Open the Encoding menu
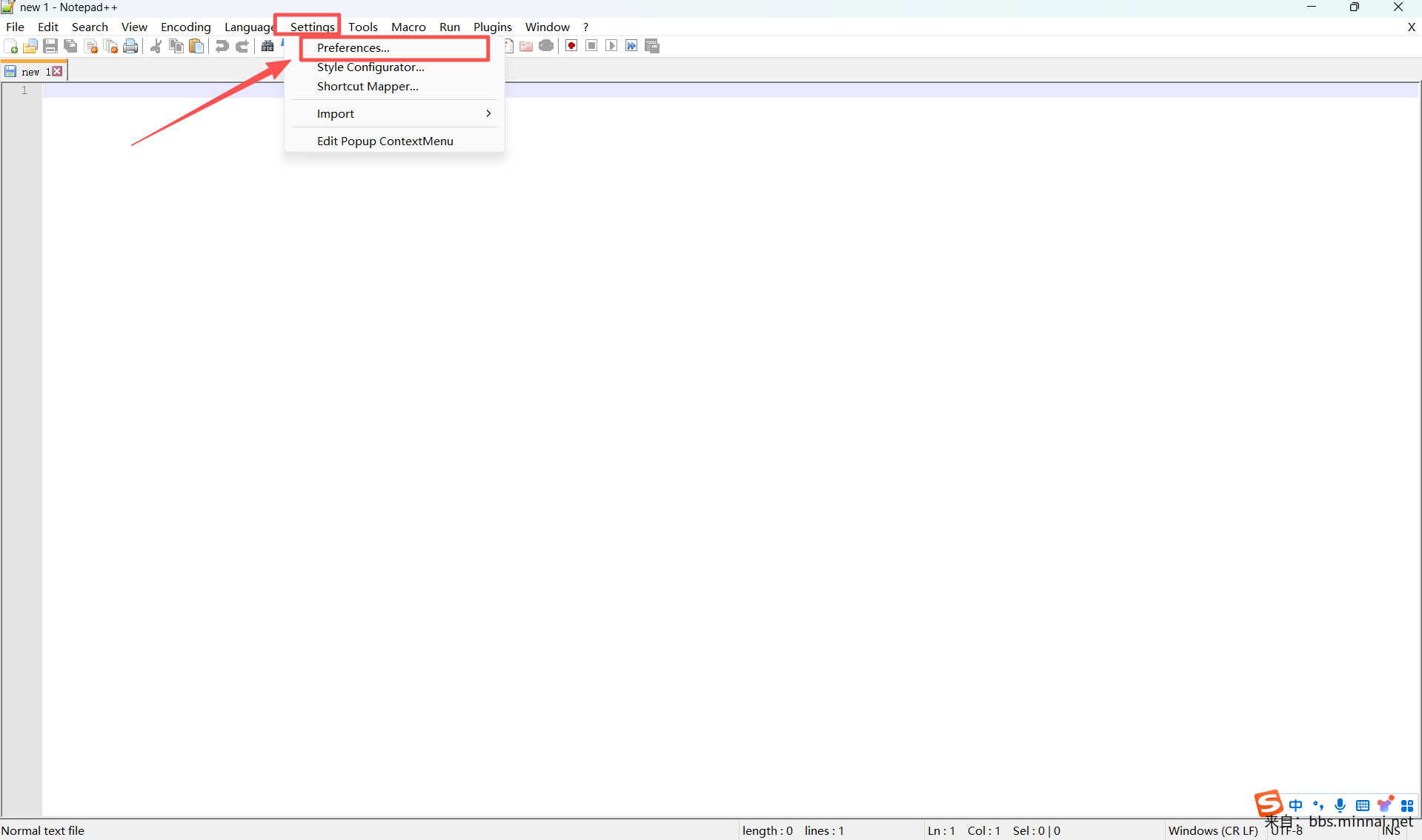 185,27
